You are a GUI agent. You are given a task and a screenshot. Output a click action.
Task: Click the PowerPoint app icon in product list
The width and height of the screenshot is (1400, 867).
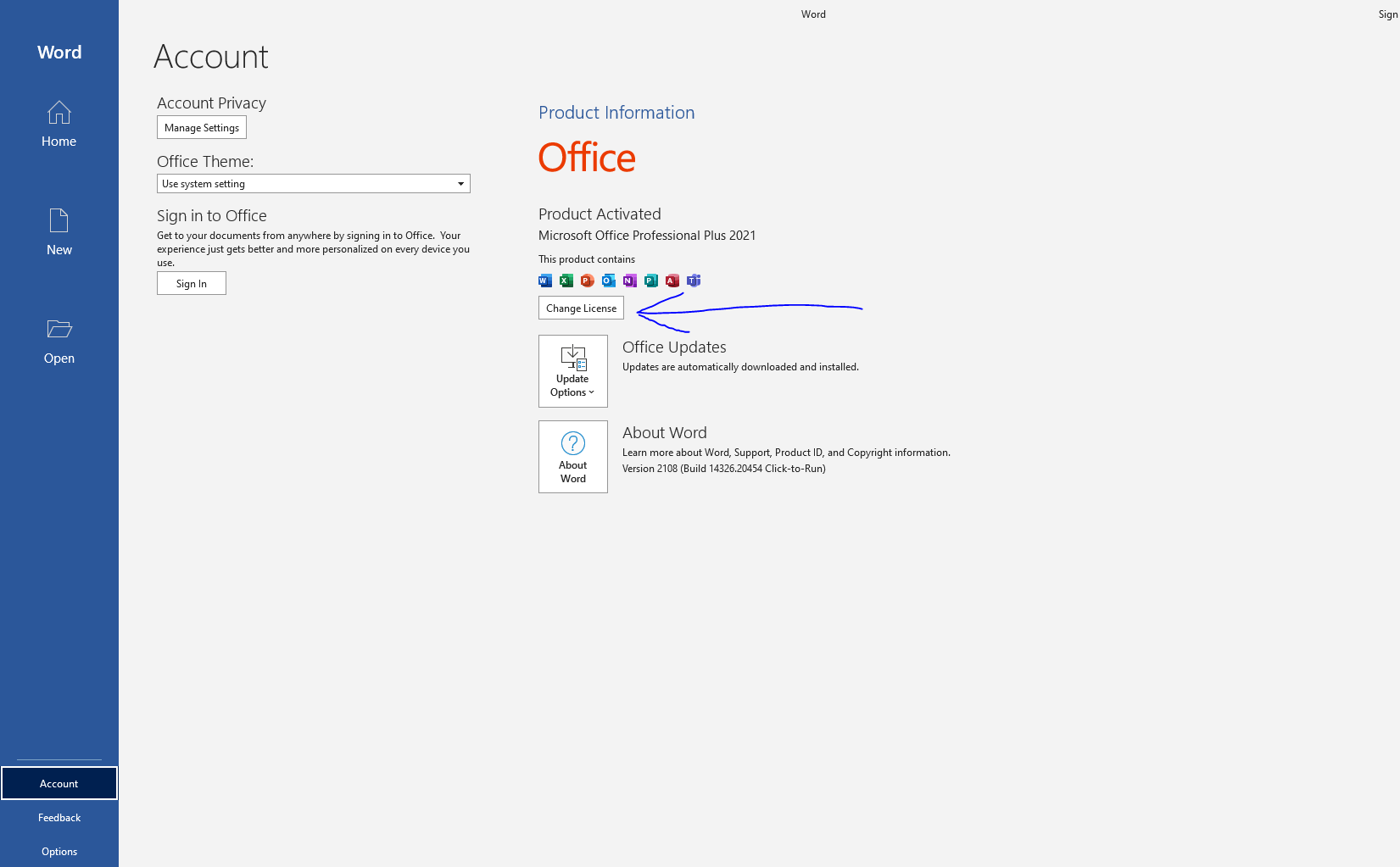tap(588, 281)
